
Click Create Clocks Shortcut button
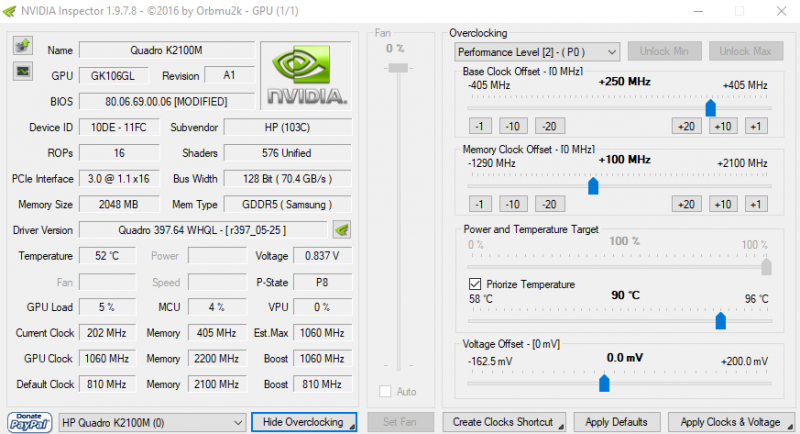click(504, 422)
